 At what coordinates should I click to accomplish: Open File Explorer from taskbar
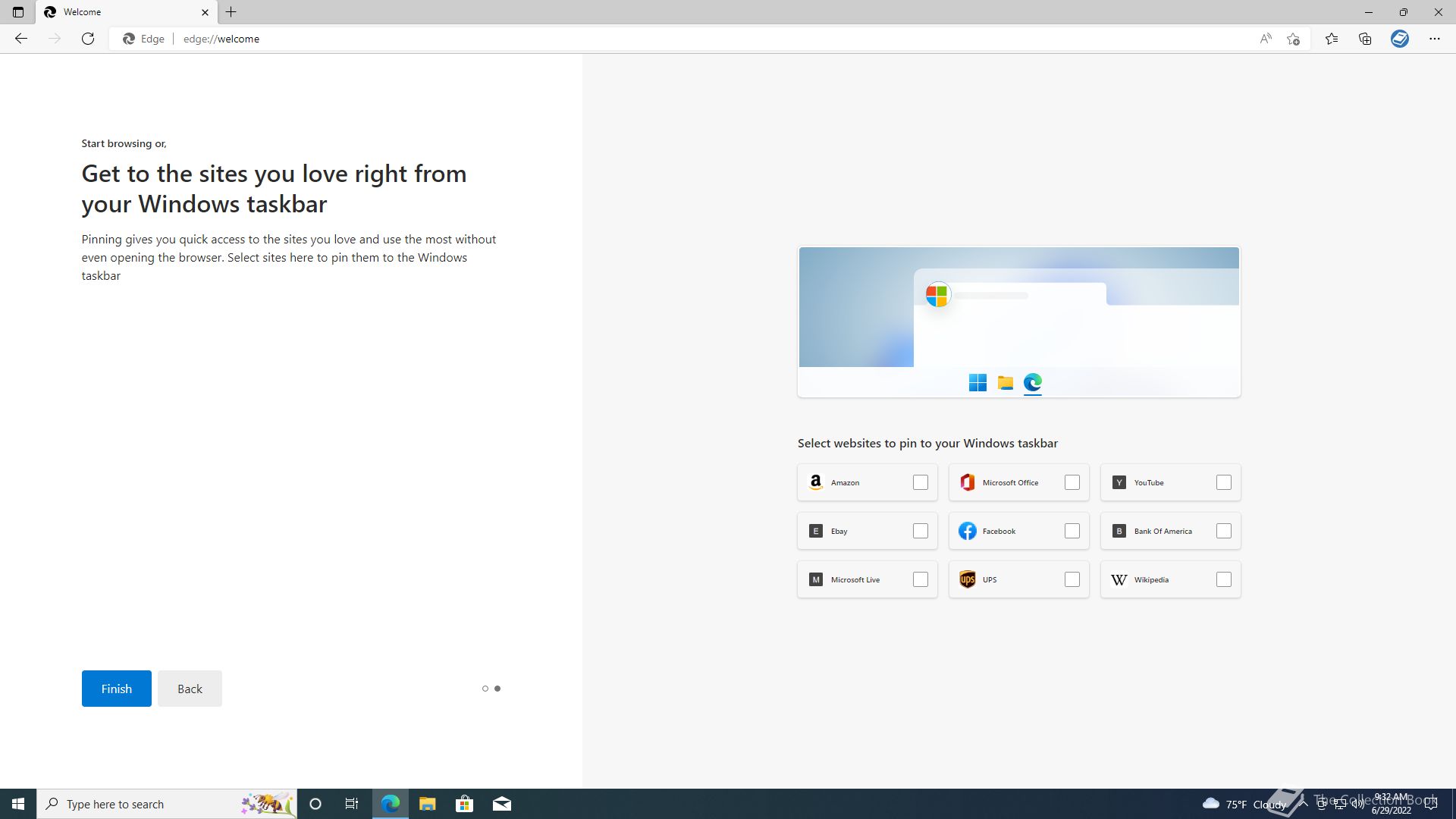click(x=427, y=804)
